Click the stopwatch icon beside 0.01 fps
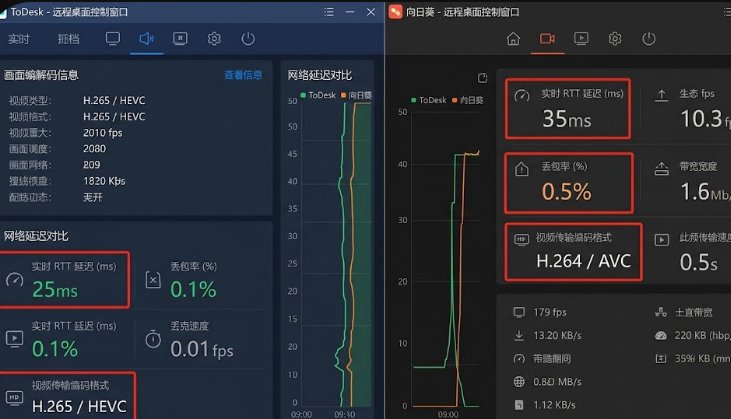 153,339
